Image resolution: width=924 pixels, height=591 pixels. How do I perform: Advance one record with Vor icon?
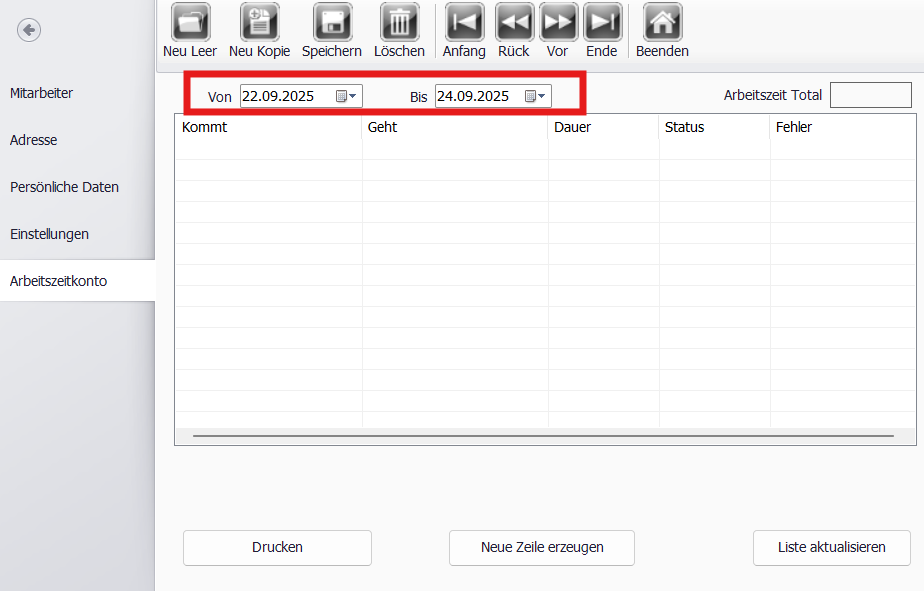(x=558, y=22)
